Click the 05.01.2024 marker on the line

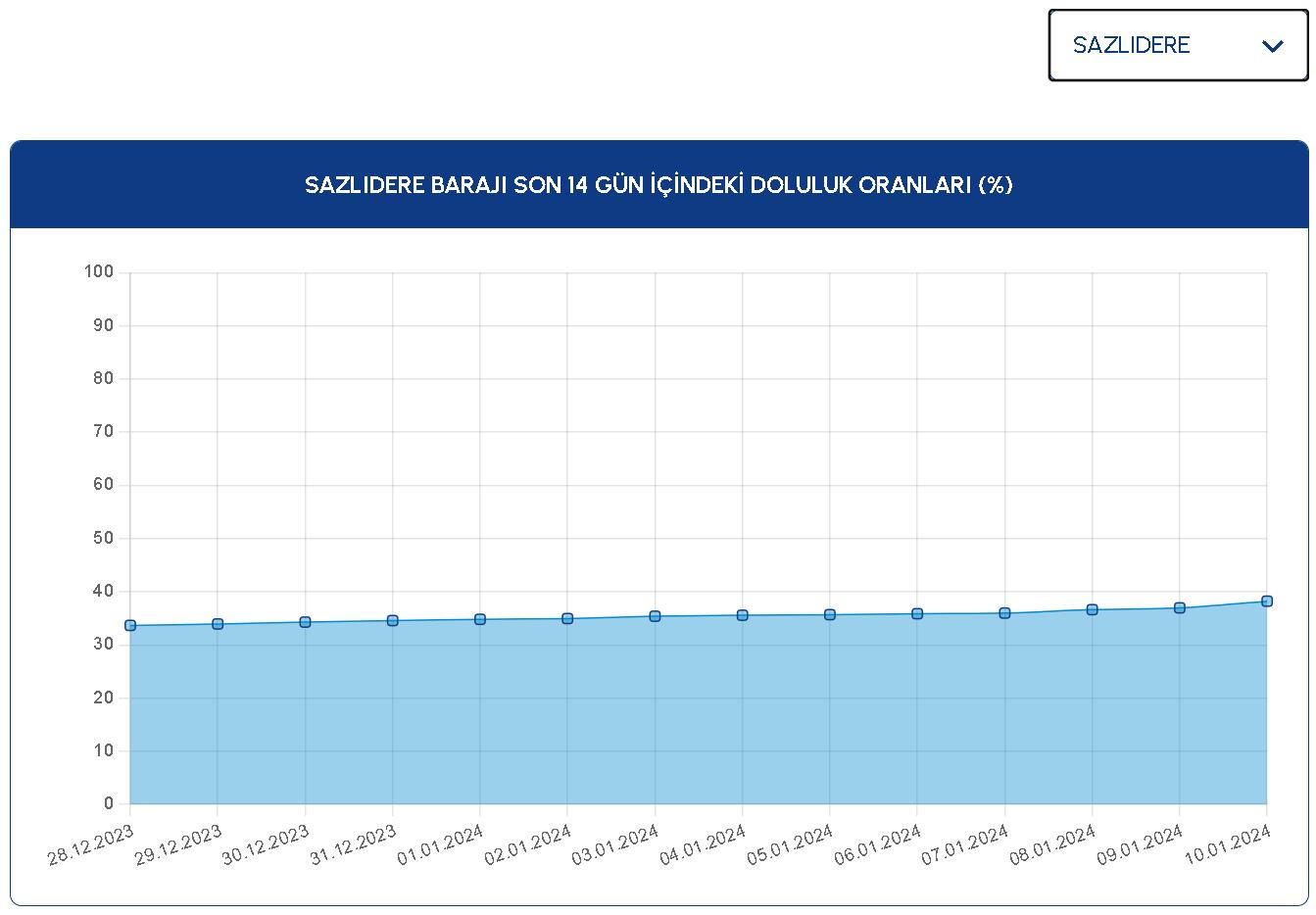(x=830, y=614)
